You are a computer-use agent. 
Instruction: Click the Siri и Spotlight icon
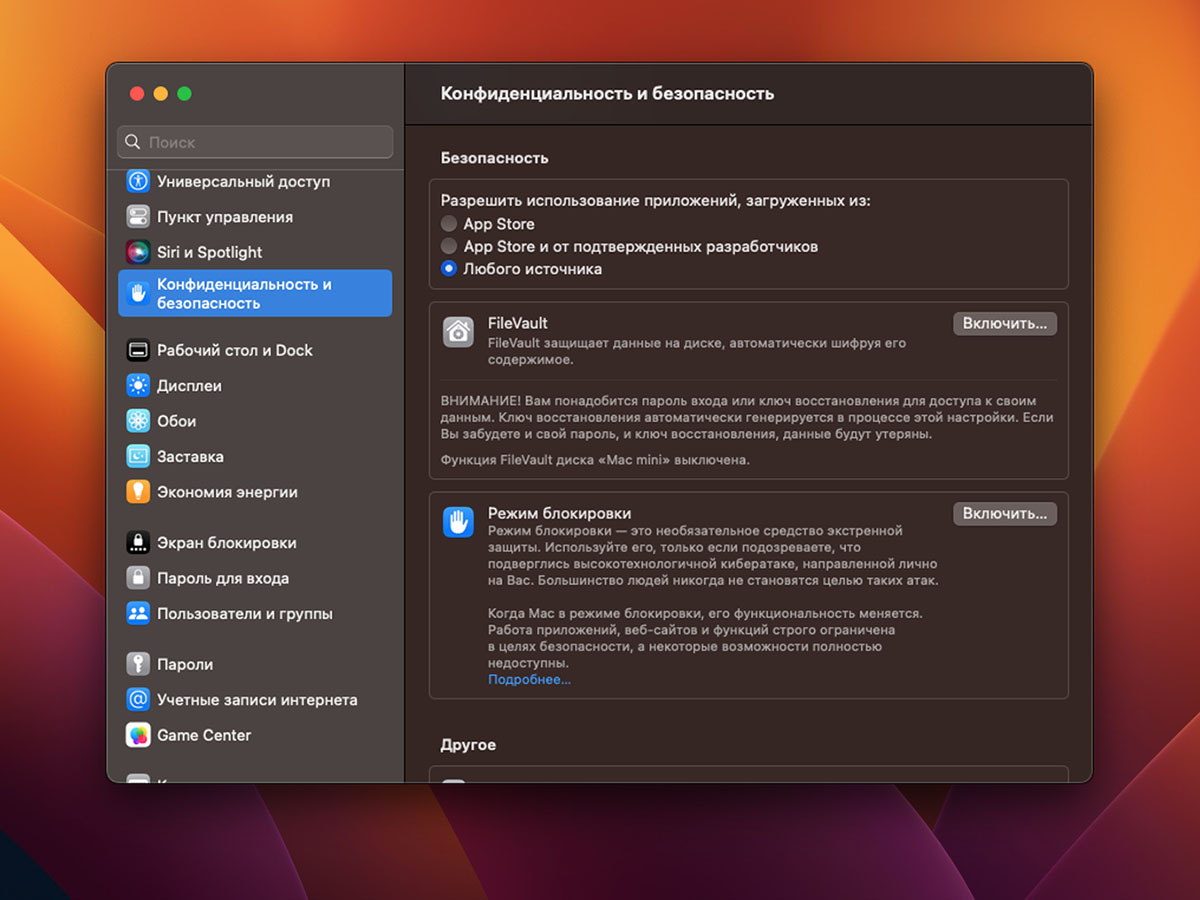pyautogui.click(x=138, y=252)
